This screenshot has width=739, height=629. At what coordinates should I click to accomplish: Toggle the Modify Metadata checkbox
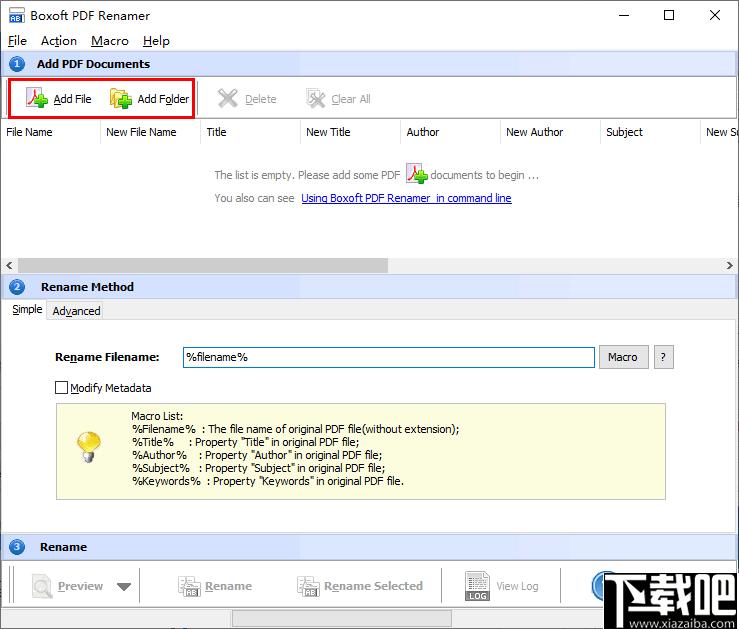(x=61, y=388)
